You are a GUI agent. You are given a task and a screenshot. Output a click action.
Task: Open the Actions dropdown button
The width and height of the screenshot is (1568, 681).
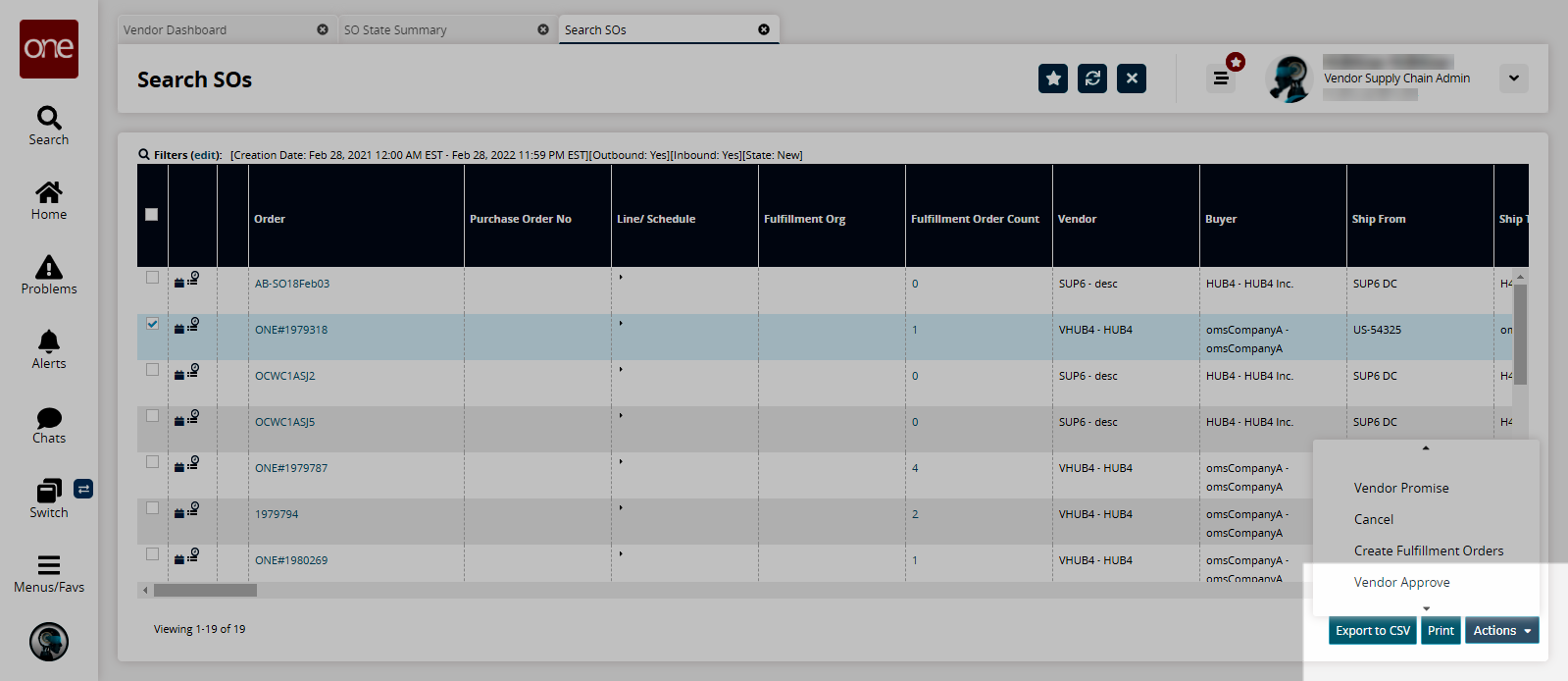(1501, 631)
